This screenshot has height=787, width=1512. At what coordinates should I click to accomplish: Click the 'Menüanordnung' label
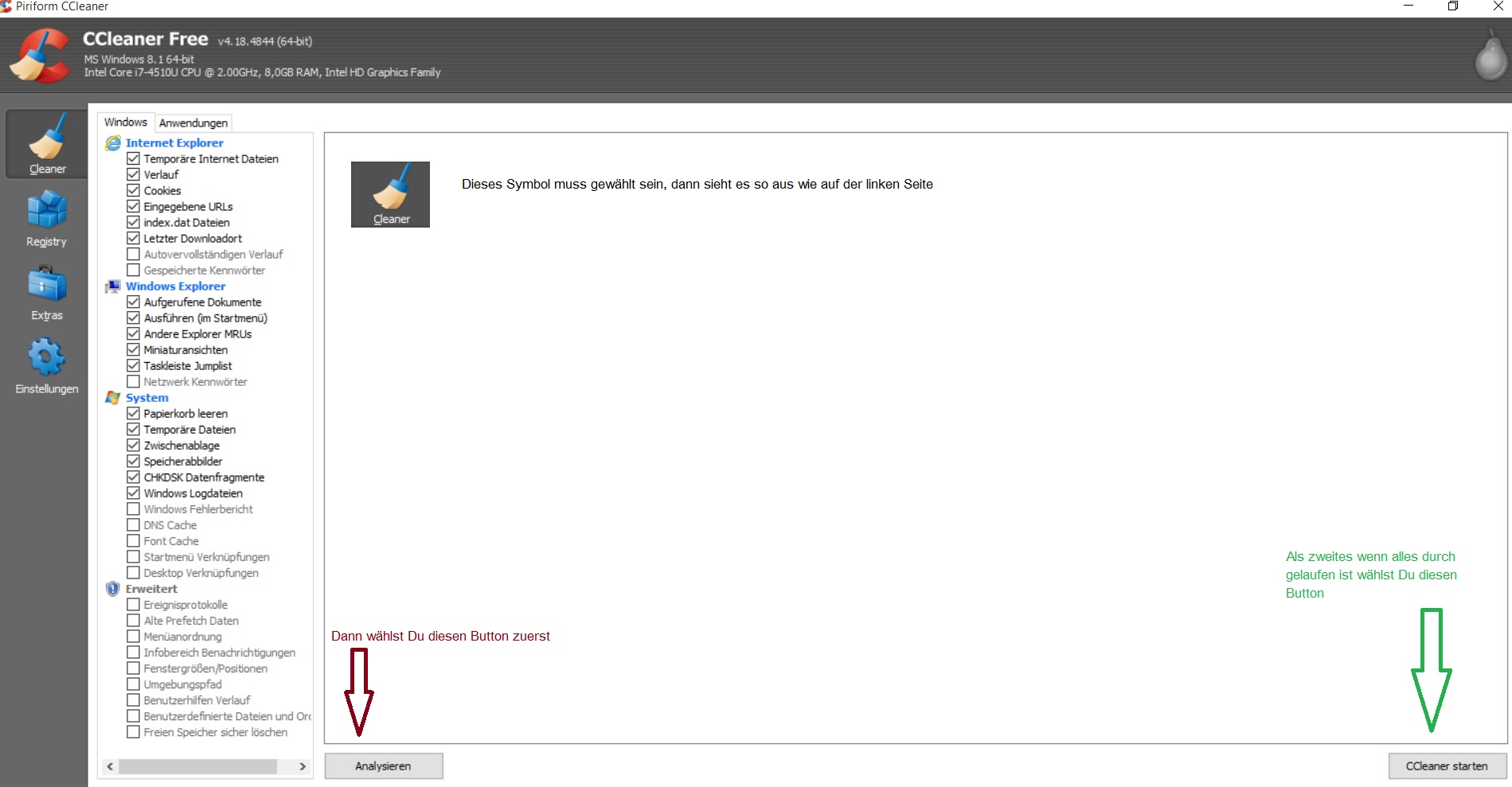[182, 637]
